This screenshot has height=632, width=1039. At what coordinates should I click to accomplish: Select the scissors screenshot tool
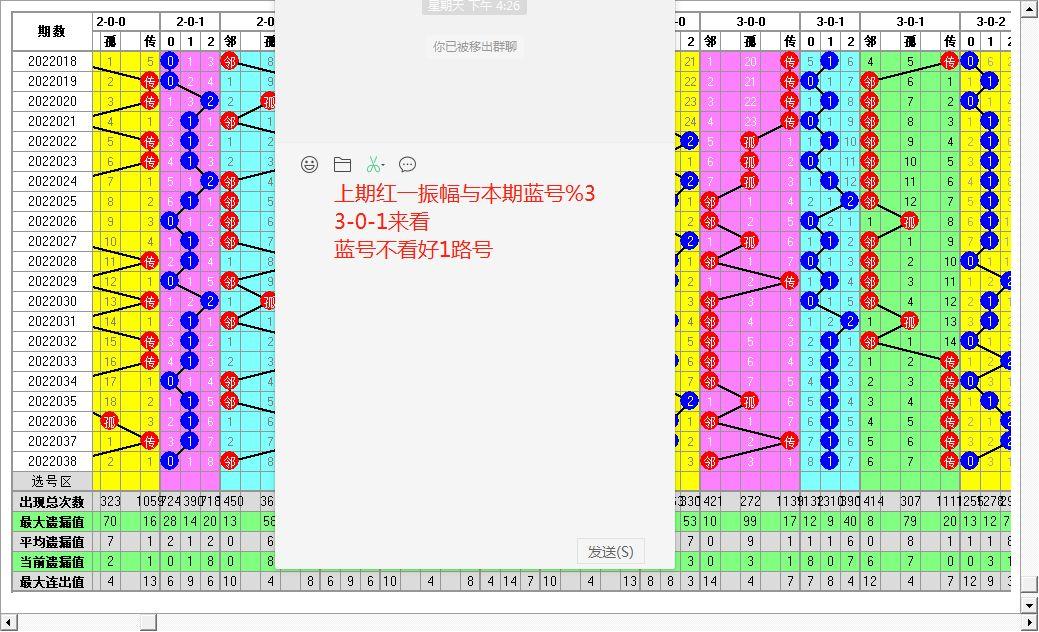[375, 164]
